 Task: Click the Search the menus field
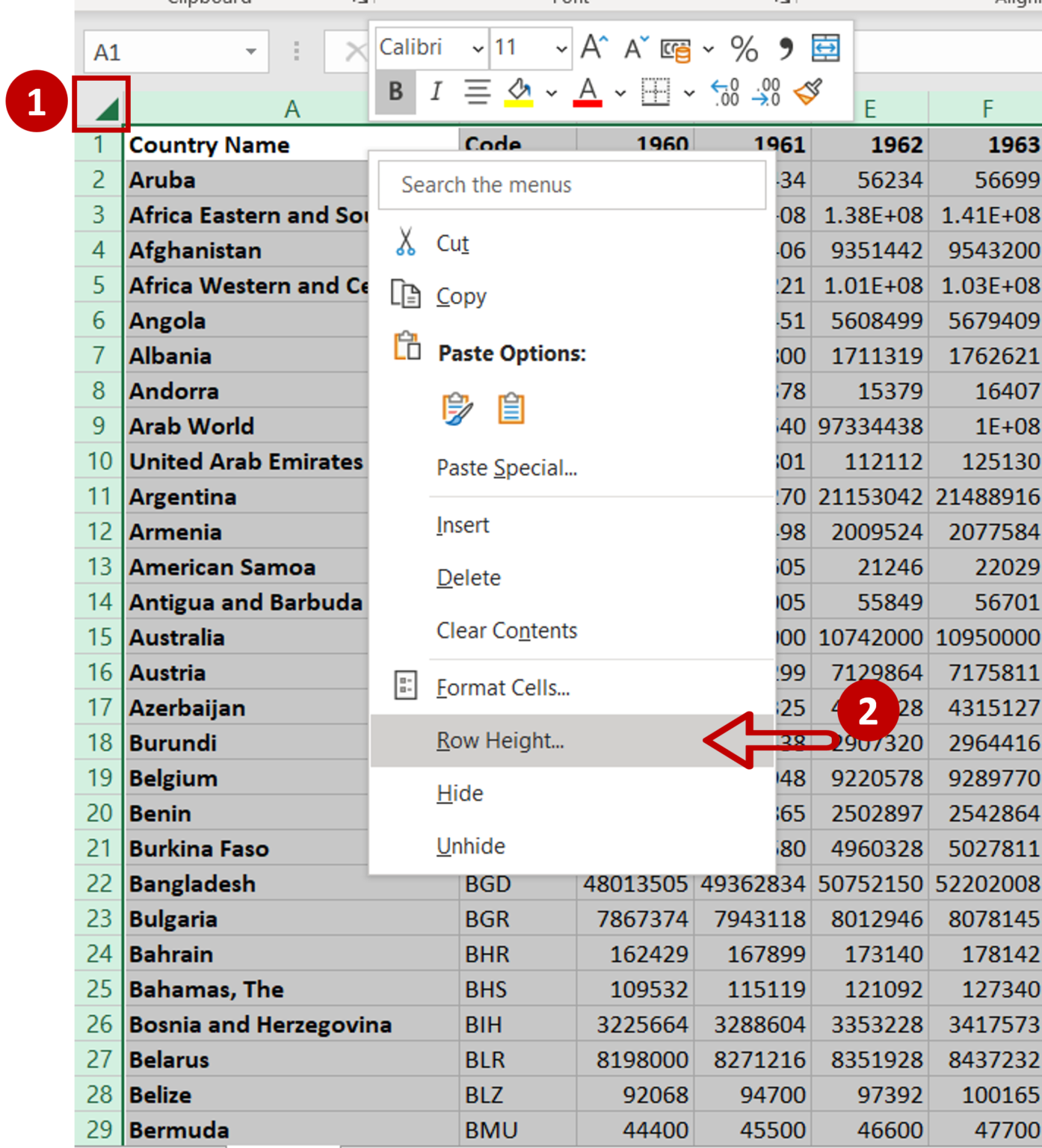[572, 185]
